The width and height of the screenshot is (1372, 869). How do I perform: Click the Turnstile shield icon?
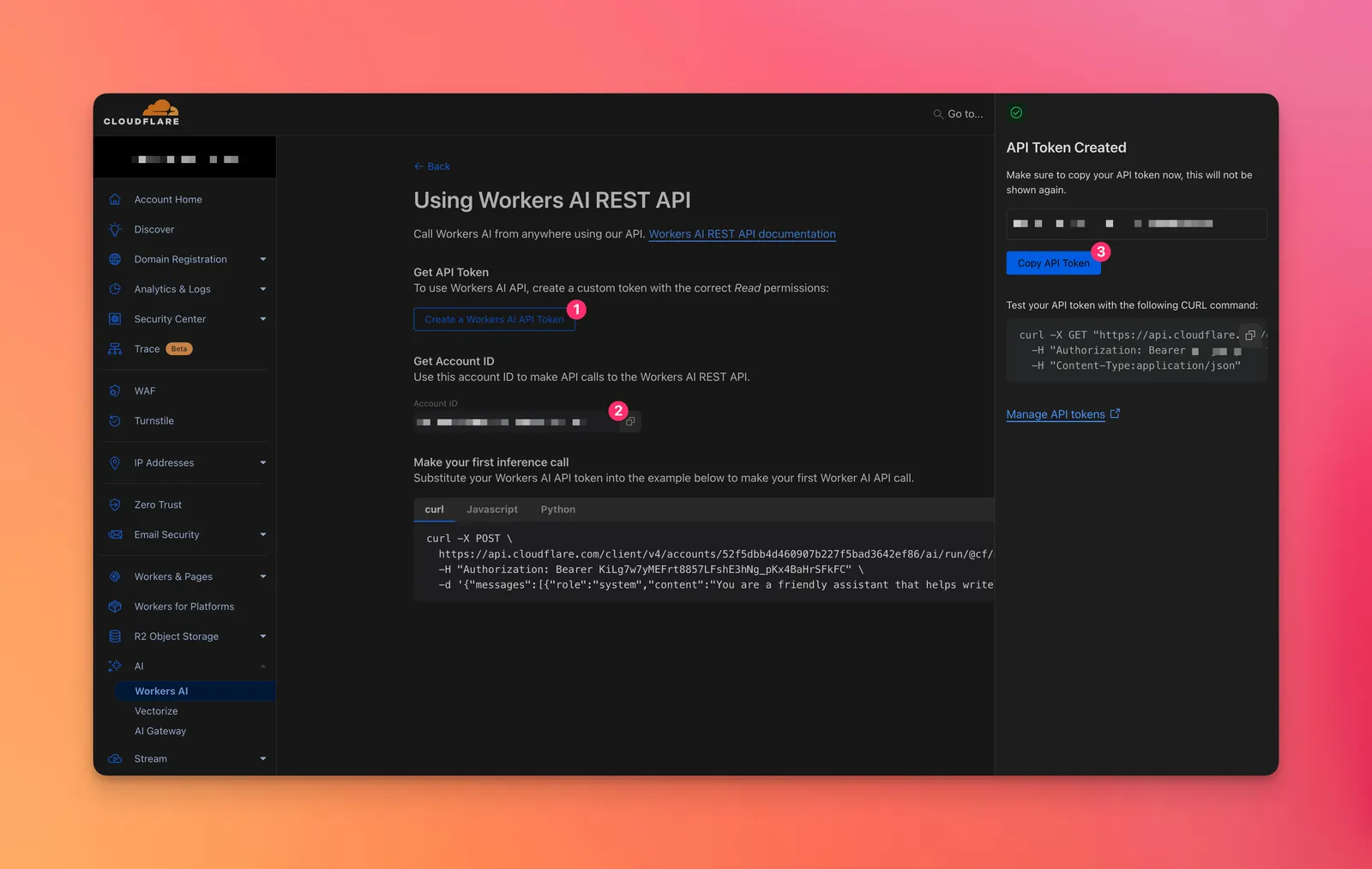point(115,420)
